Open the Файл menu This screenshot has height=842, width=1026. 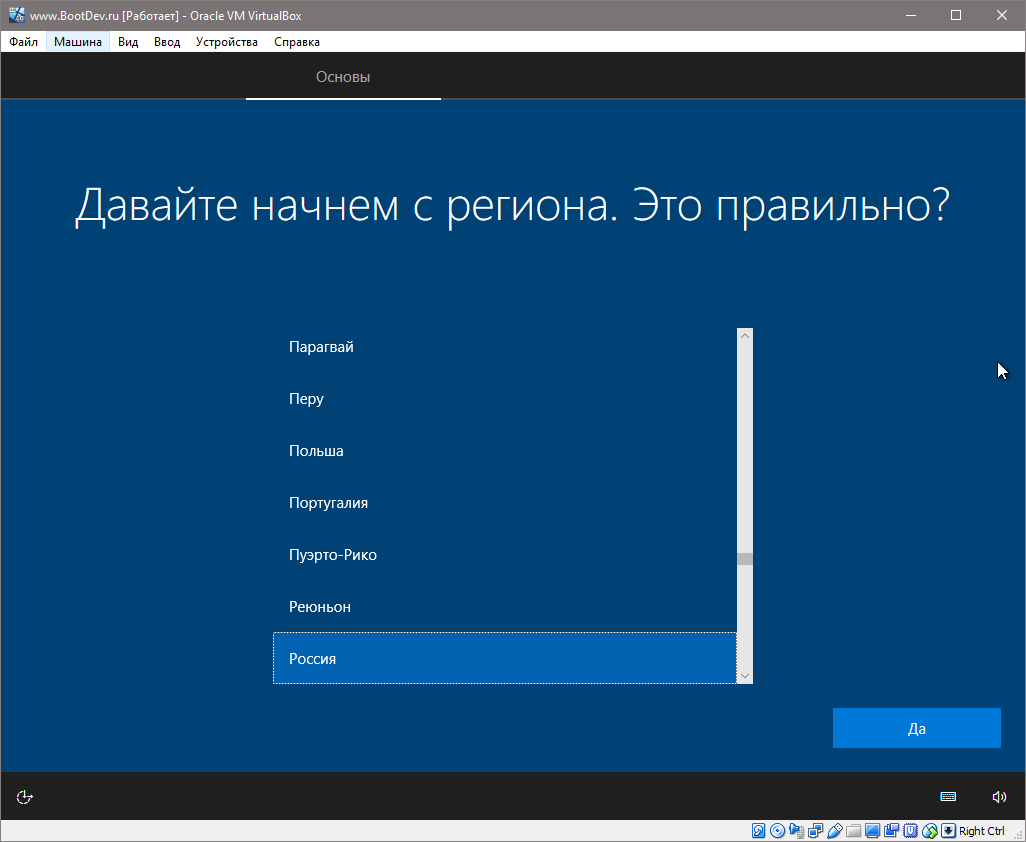click(24, 42)
